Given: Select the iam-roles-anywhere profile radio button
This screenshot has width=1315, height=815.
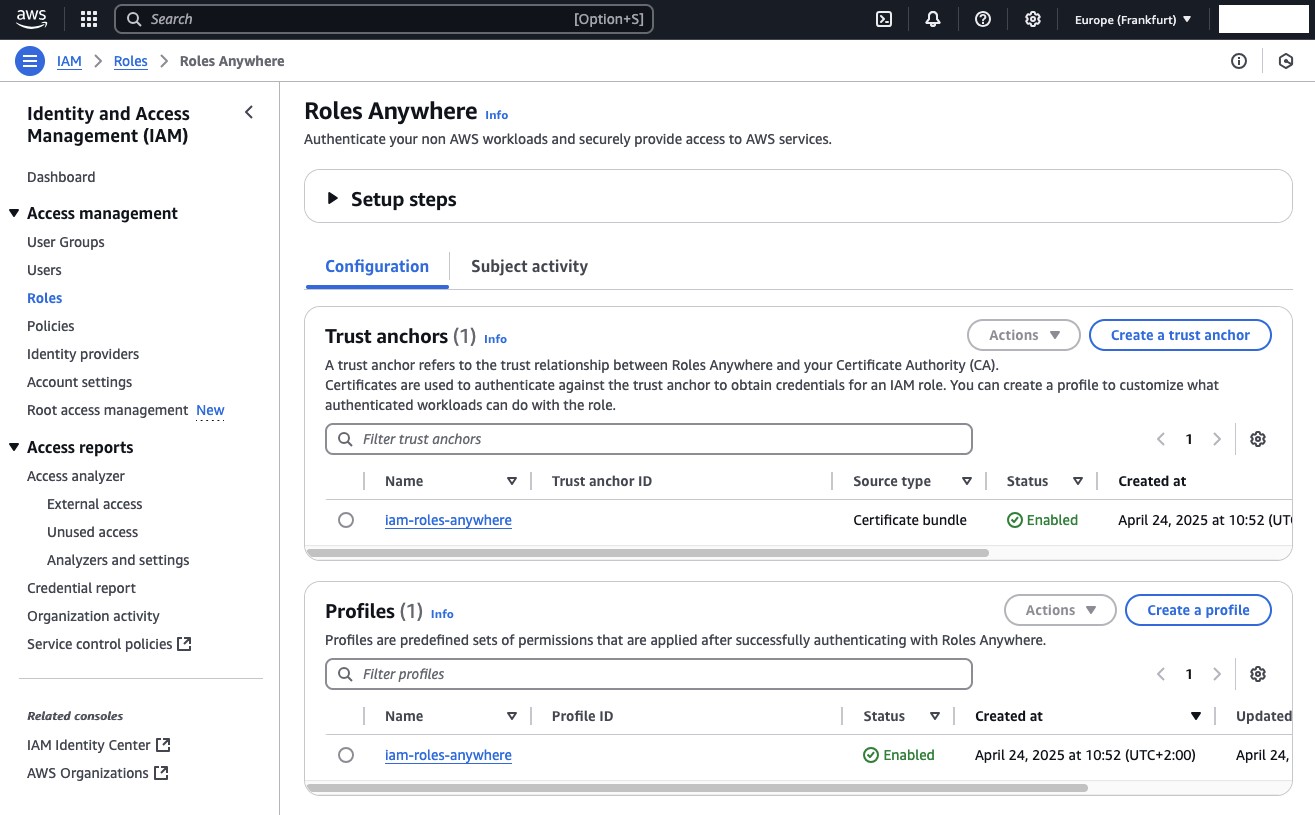Looking at the screenshot, I should coord(346,755).
